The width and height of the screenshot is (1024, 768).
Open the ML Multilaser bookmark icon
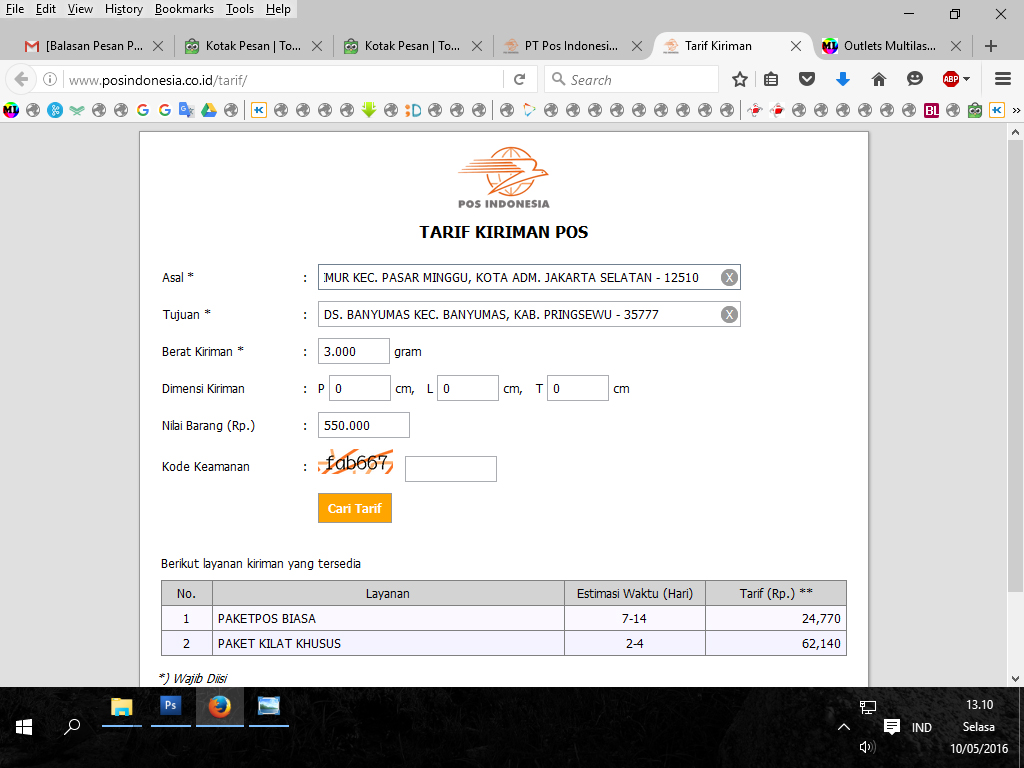pos(11,110)
